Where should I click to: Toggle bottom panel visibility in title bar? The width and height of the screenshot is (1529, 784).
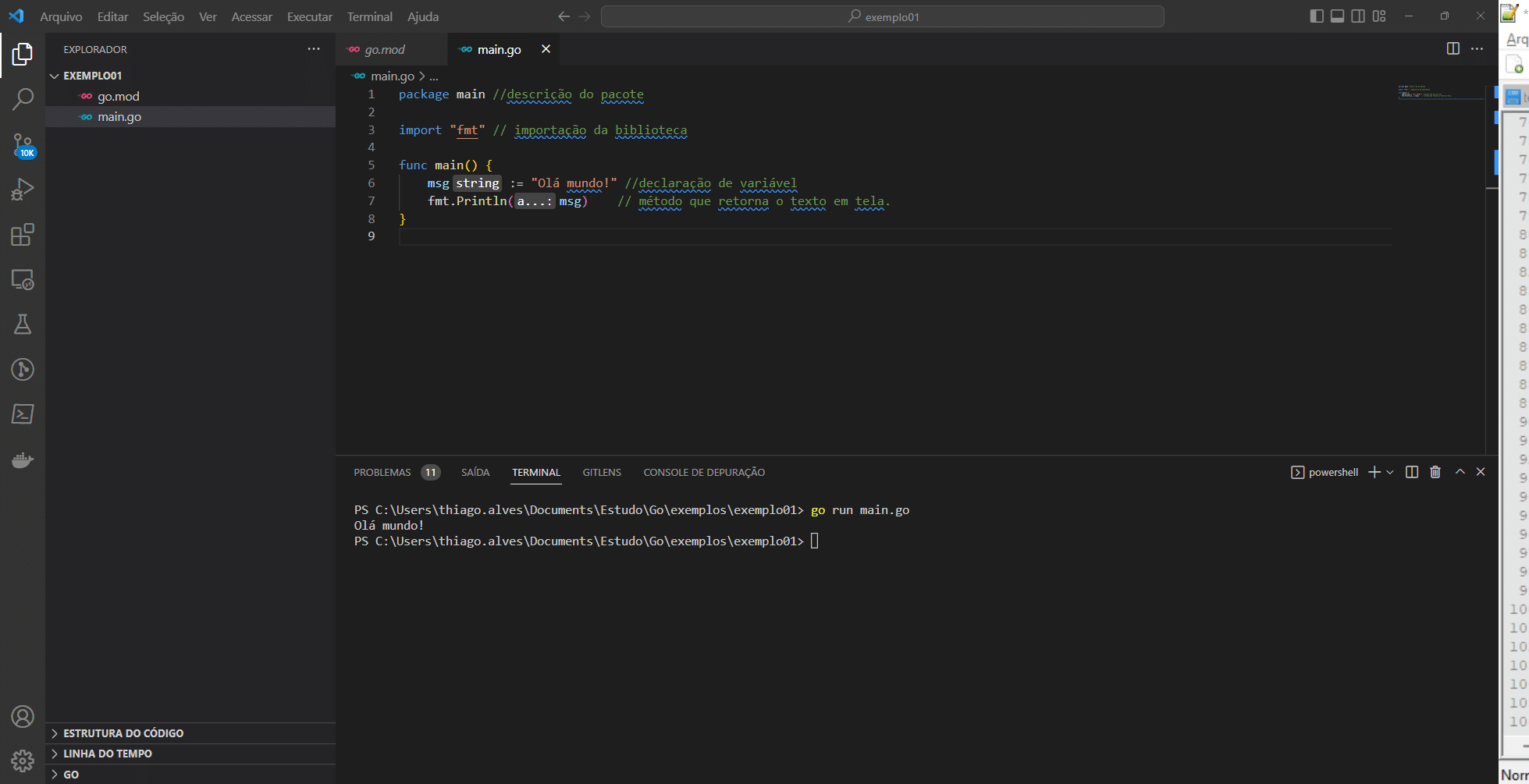(x=1337, y=16)
